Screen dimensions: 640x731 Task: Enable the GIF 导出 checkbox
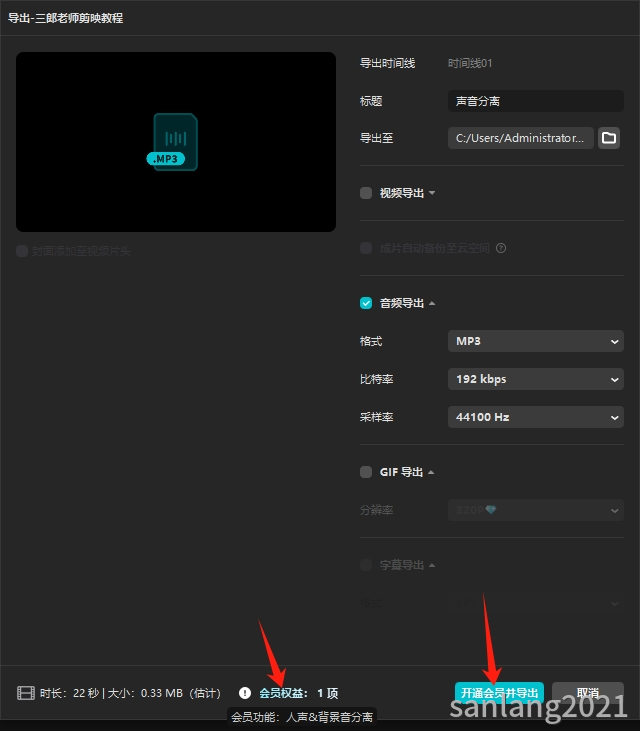pos(366,472)
